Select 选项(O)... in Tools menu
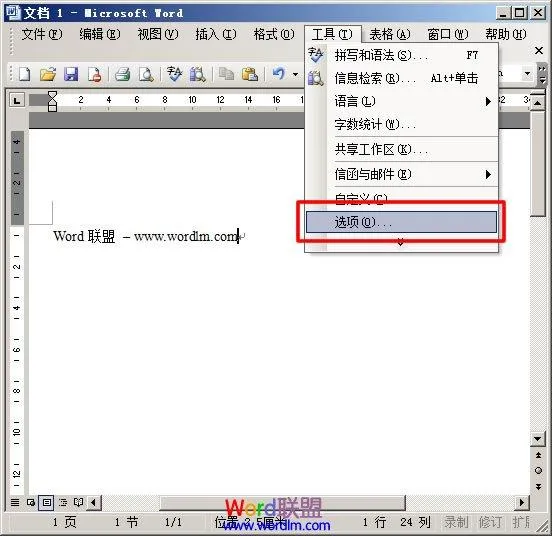The image size is (552, 536). pyautogui.click(x=401, y=222)
